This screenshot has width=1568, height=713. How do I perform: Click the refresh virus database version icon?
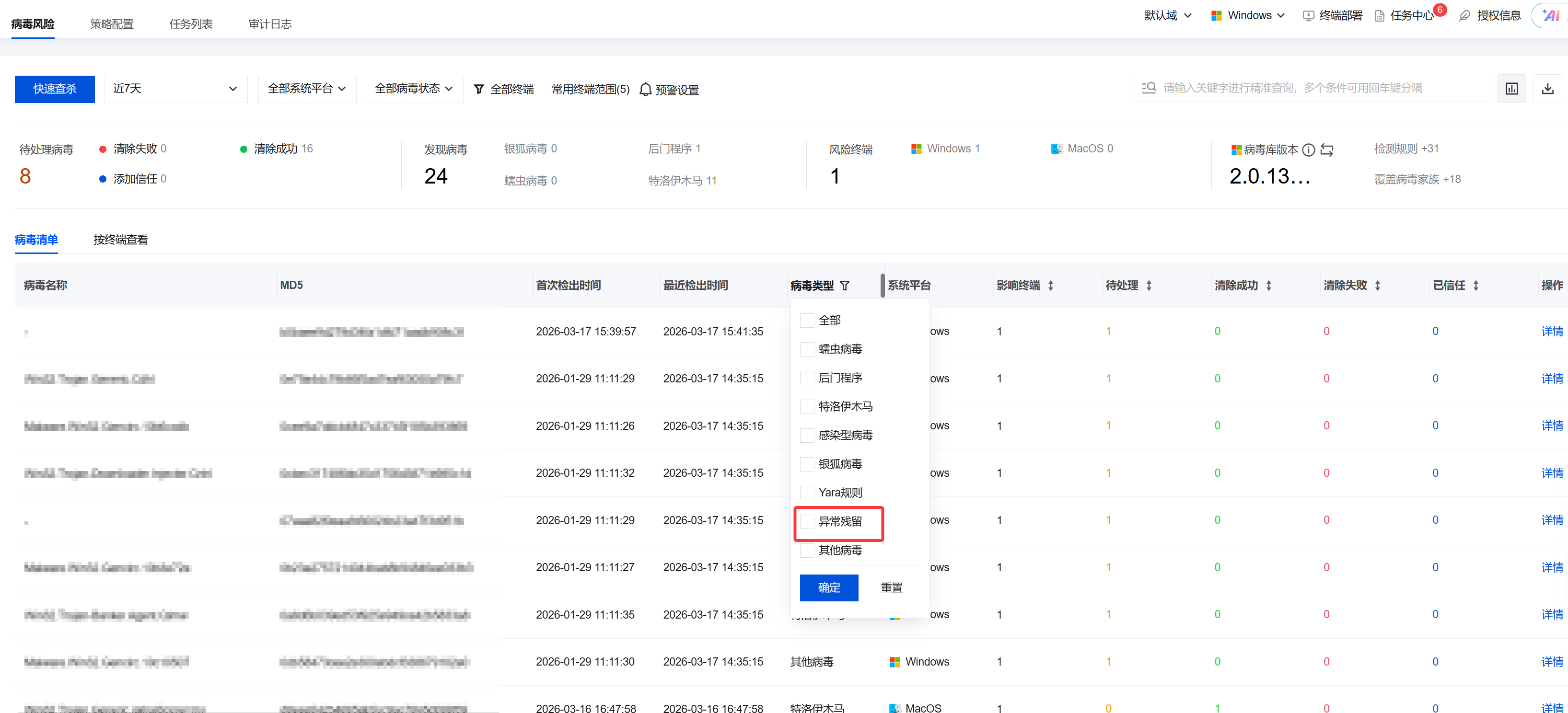point(1327,149)
